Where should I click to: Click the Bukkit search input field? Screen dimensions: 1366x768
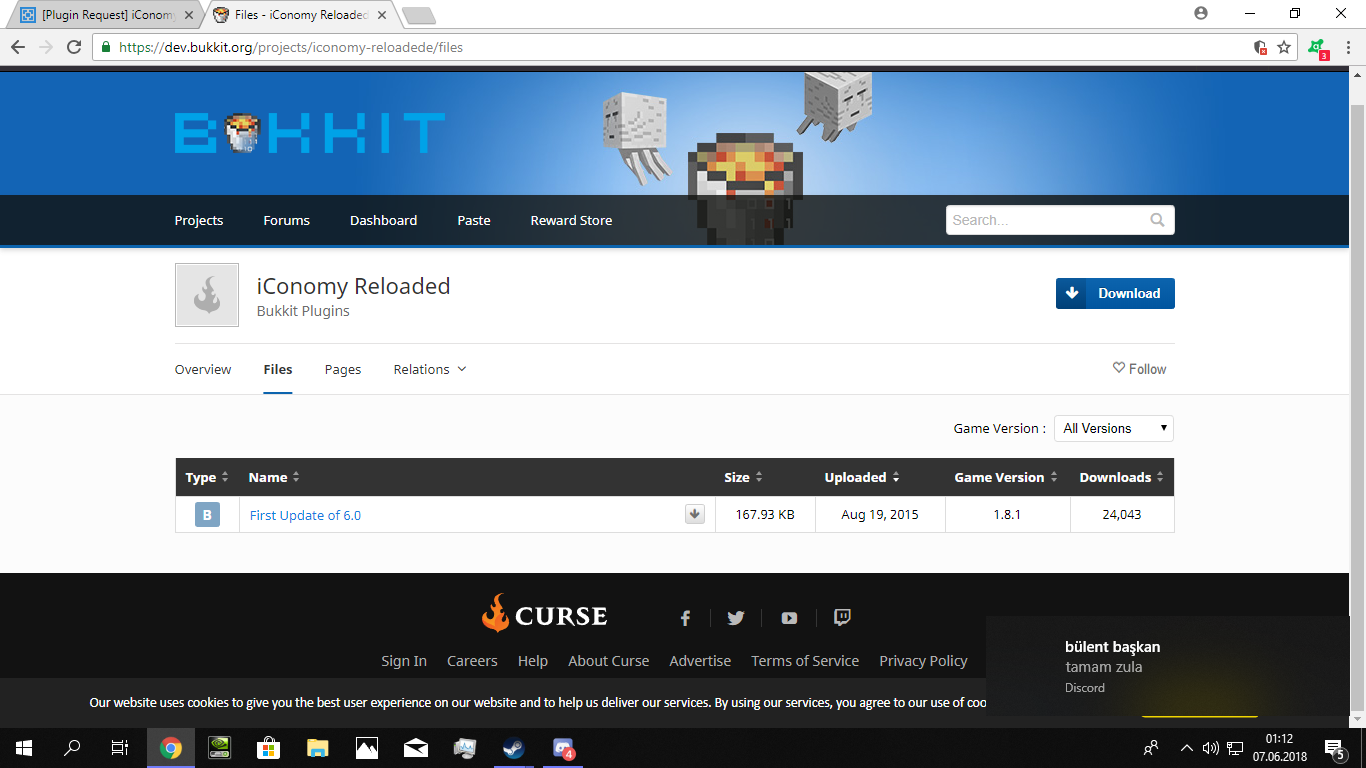pyautogui.click(x=1060, y=220)
